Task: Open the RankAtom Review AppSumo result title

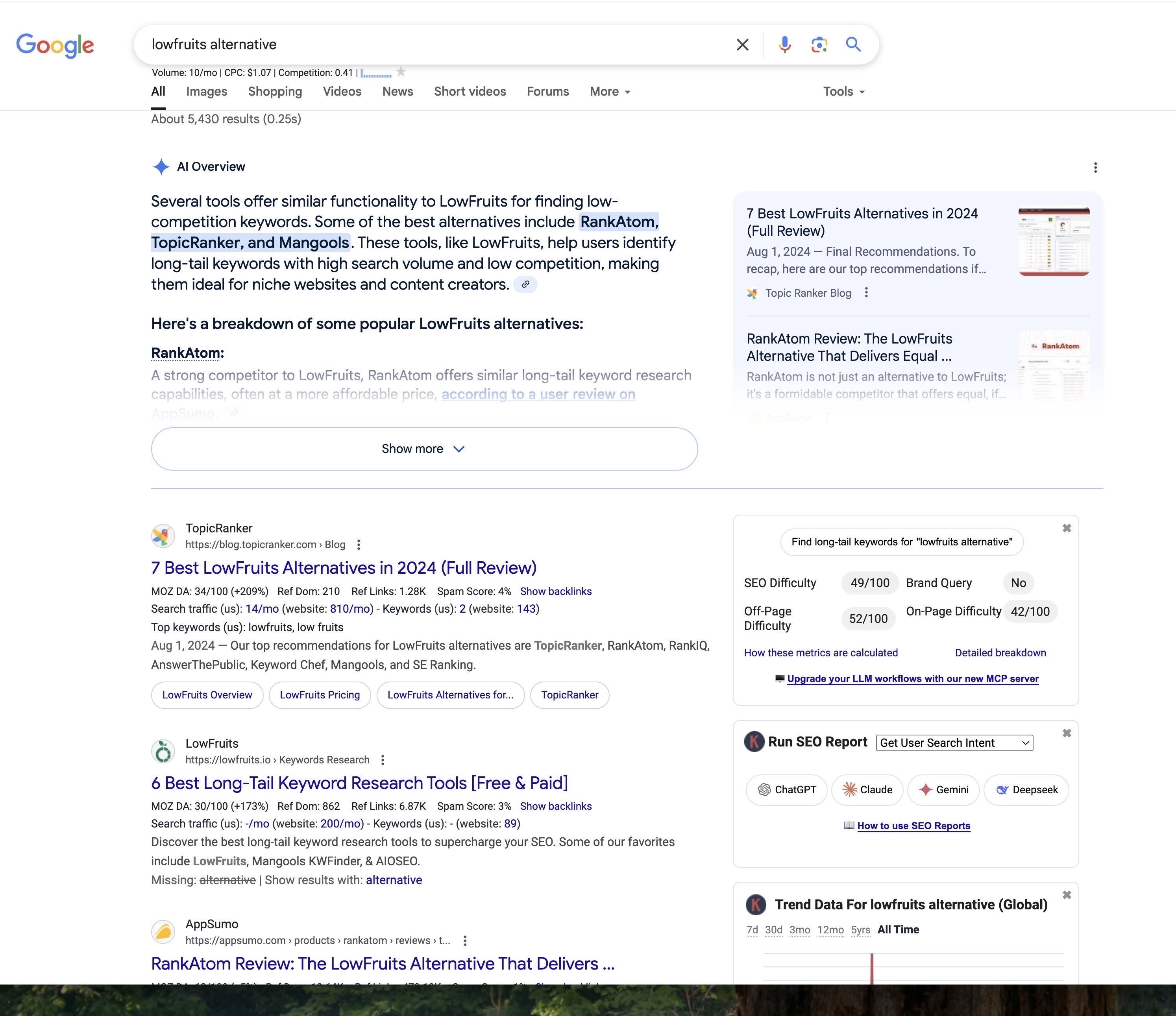Action: pos(383,963)
